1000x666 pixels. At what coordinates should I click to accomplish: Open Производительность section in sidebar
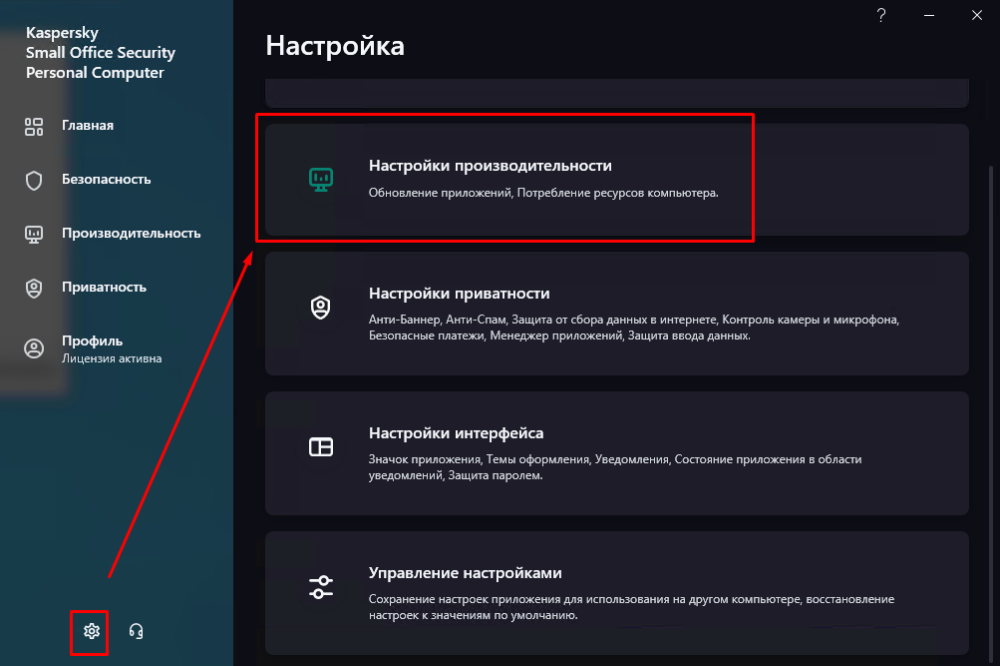131,234
